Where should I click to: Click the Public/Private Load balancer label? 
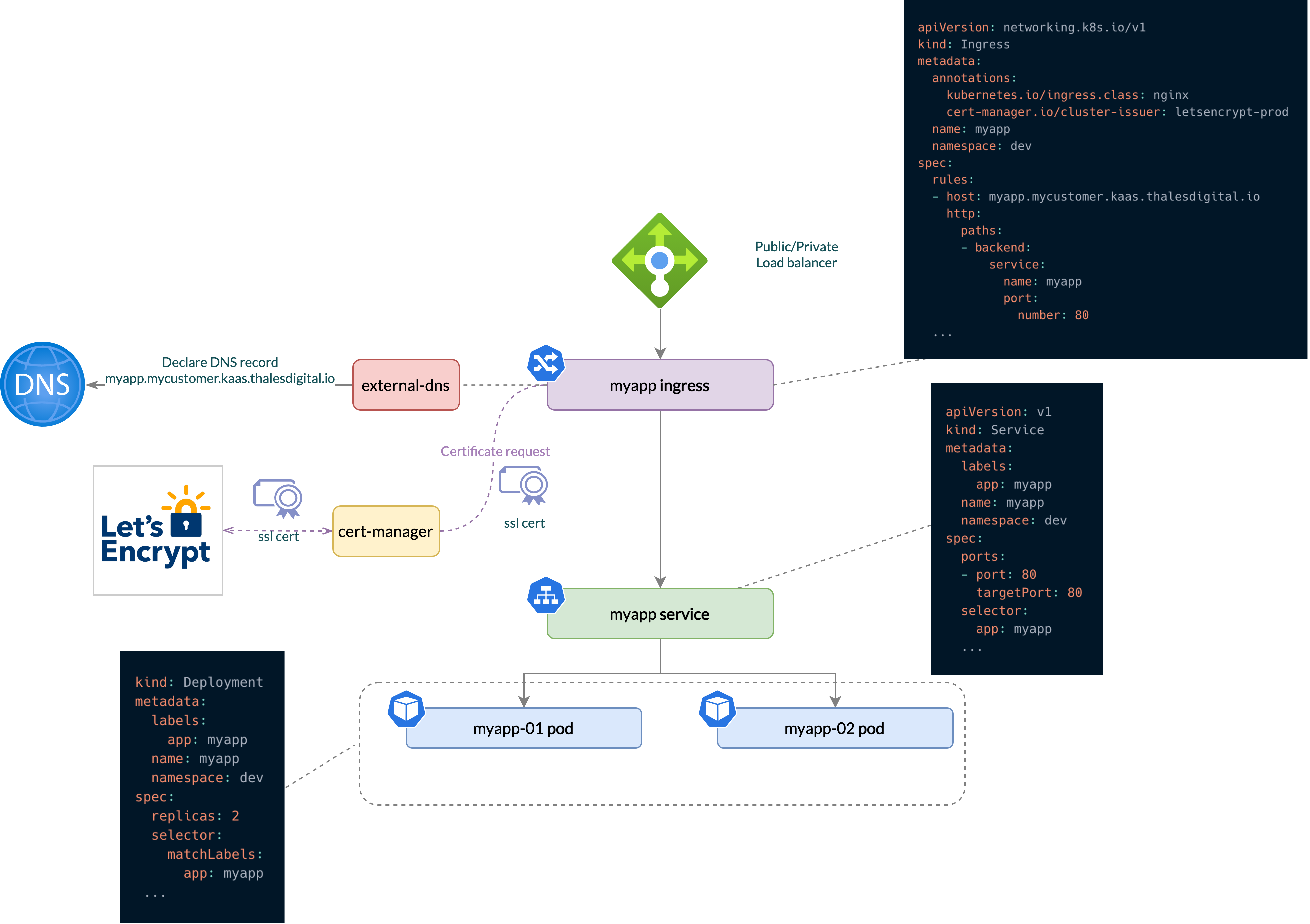(797, 255)
